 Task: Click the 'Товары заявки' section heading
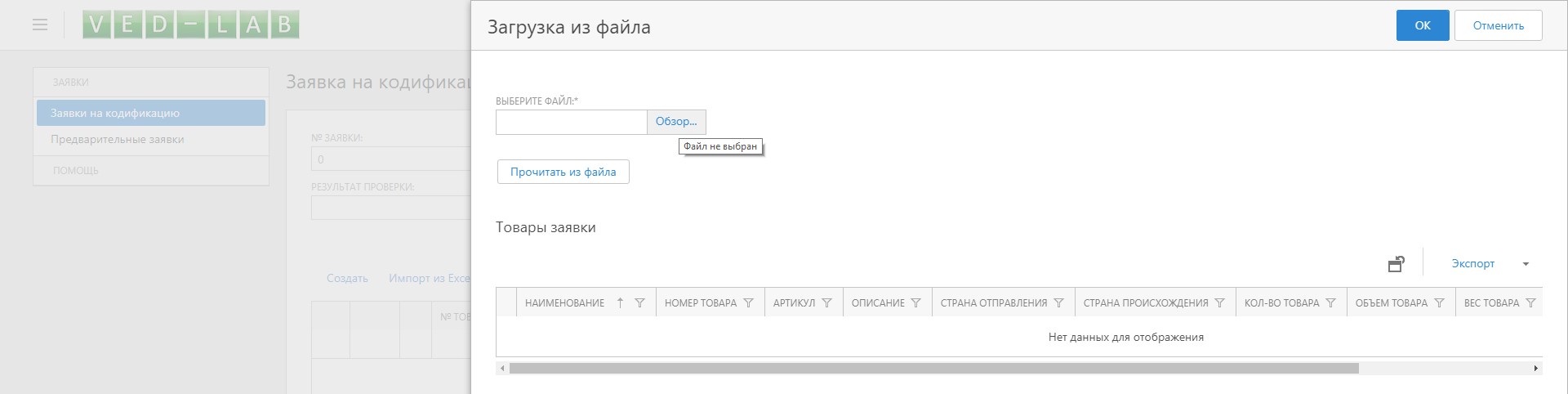coord(546,227)
